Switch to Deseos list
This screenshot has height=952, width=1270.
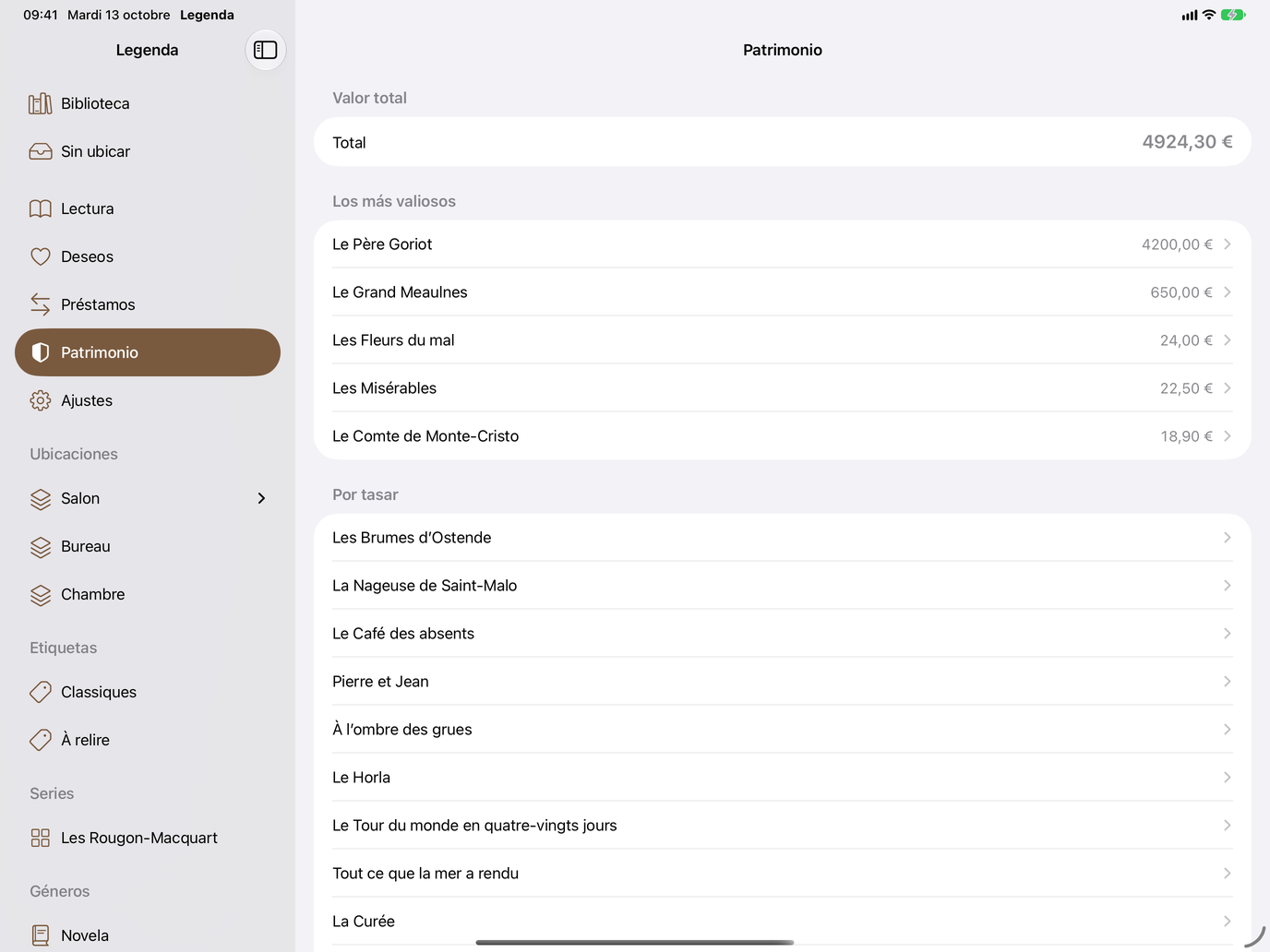(x=148, y=256)
